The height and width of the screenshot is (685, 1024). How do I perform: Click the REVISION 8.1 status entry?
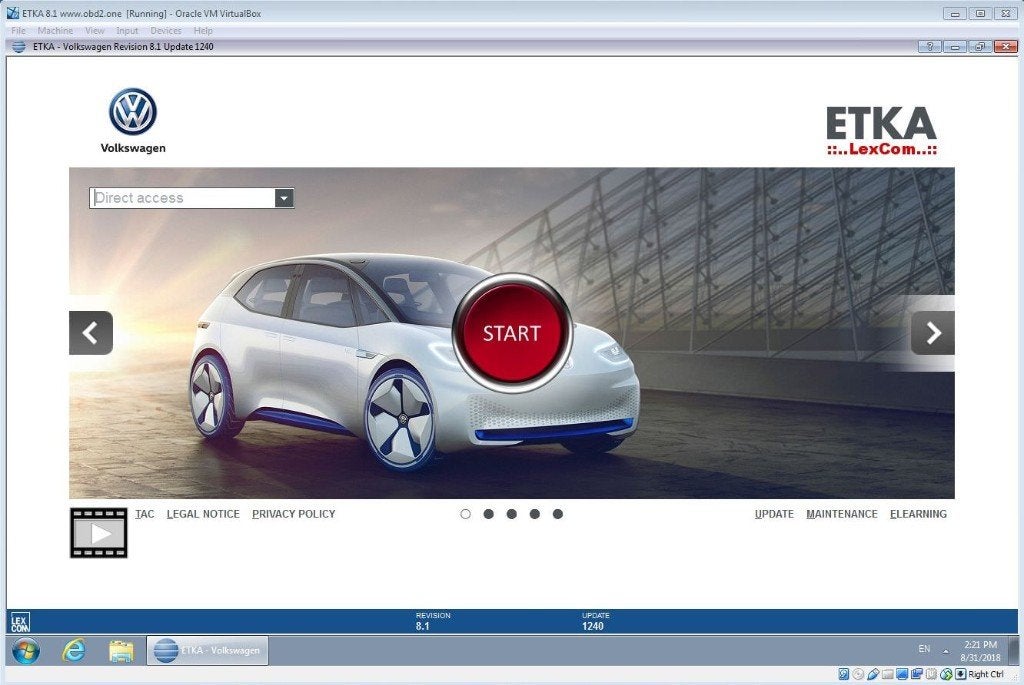(x=432, y=621)
